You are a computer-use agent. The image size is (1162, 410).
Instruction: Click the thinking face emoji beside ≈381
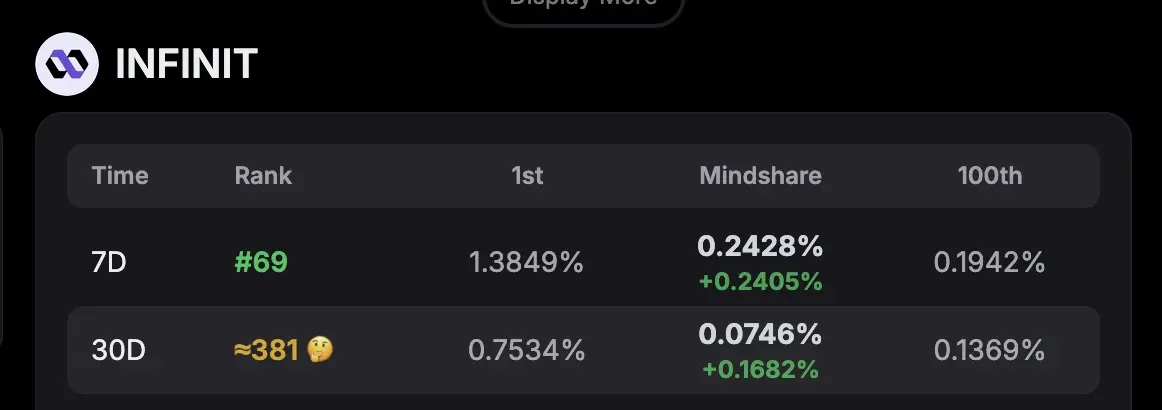(x=320, y=349)
